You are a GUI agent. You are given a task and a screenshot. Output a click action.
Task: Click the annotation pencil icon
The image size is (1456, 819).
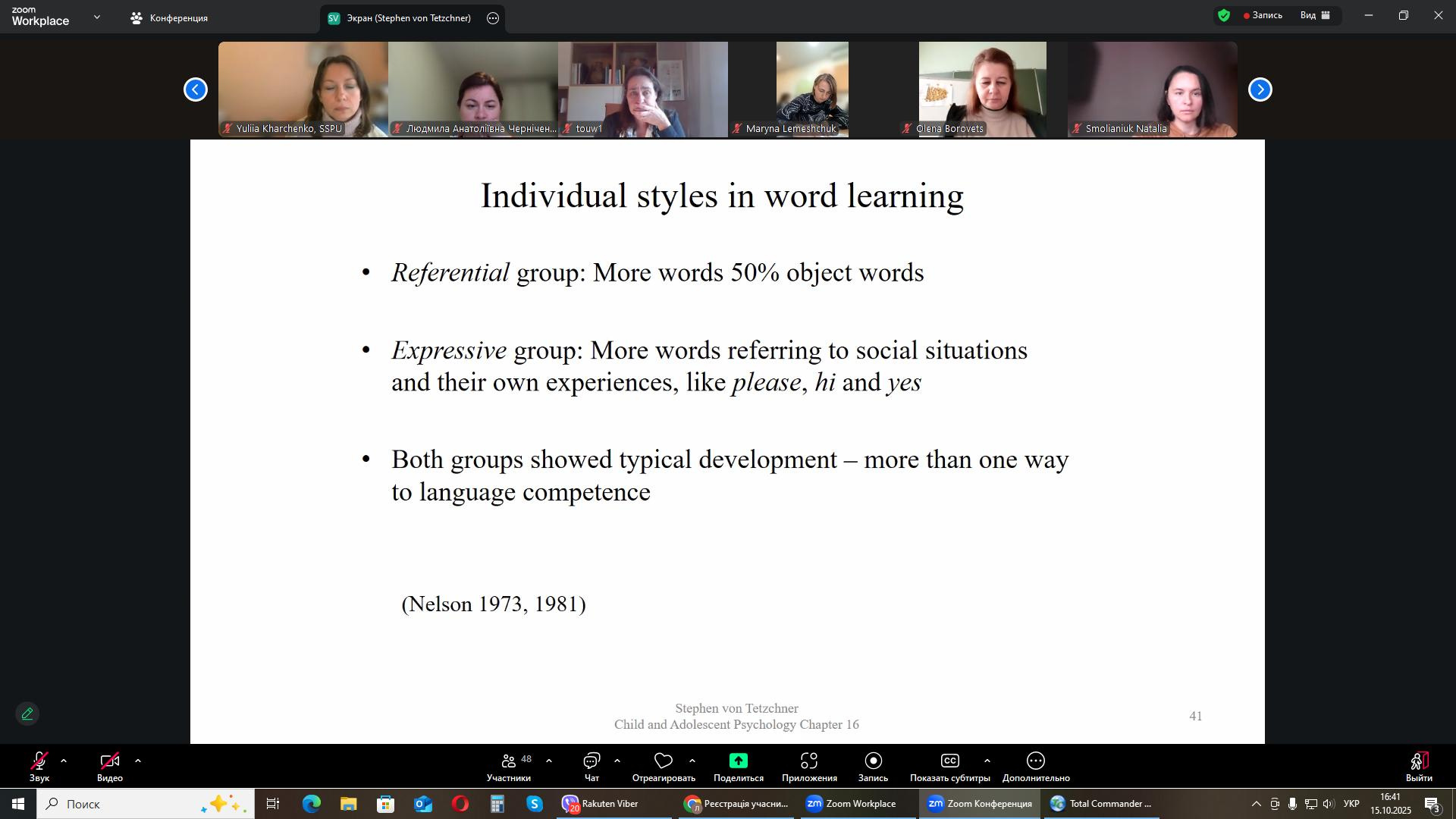pyautogui.click(x=27, y=714)
